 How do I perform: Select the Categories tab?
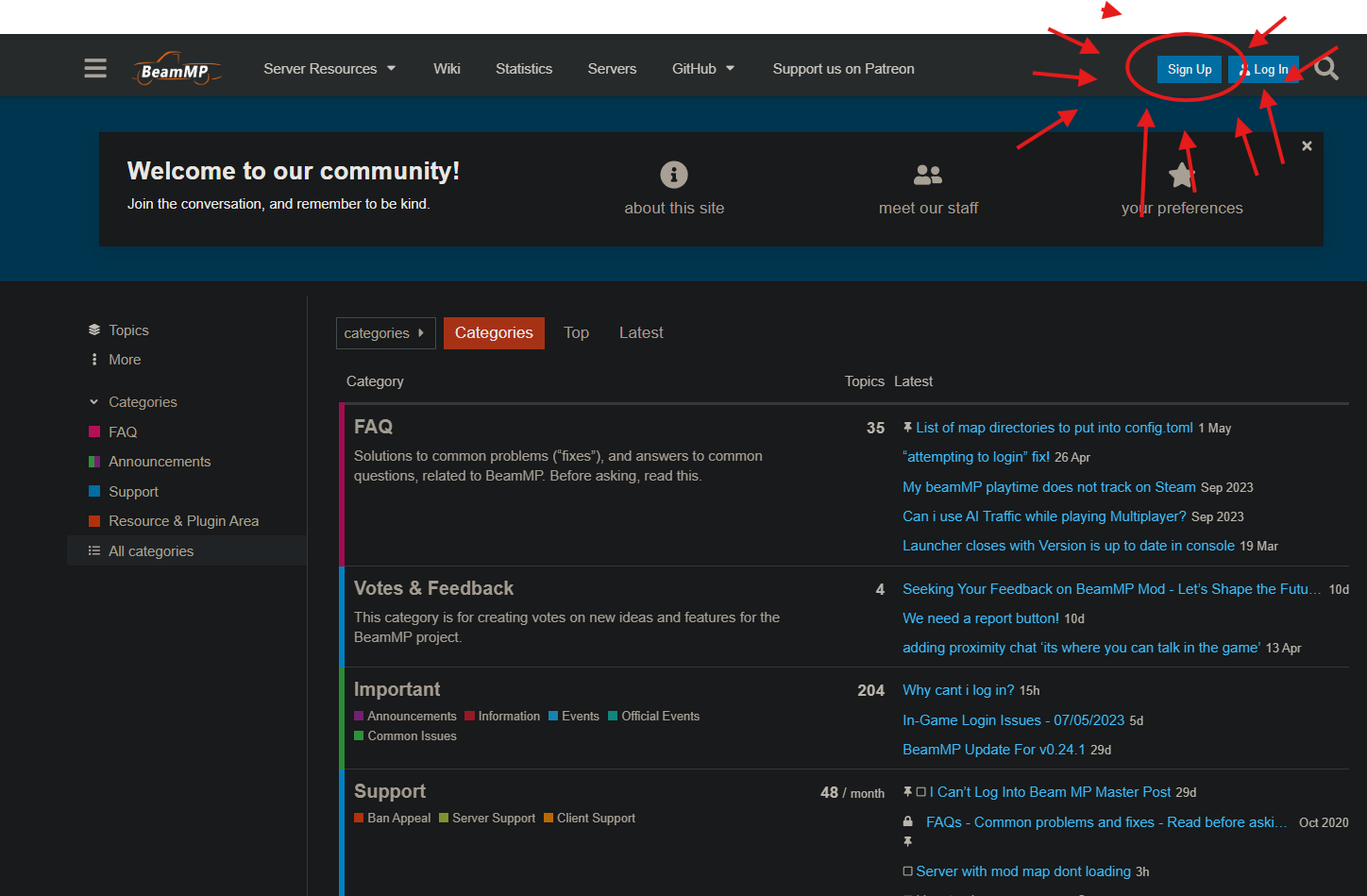494,333
